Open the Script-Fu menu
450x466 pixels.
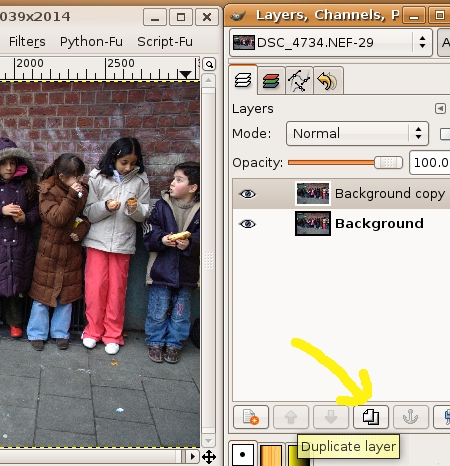coord(165,42)
